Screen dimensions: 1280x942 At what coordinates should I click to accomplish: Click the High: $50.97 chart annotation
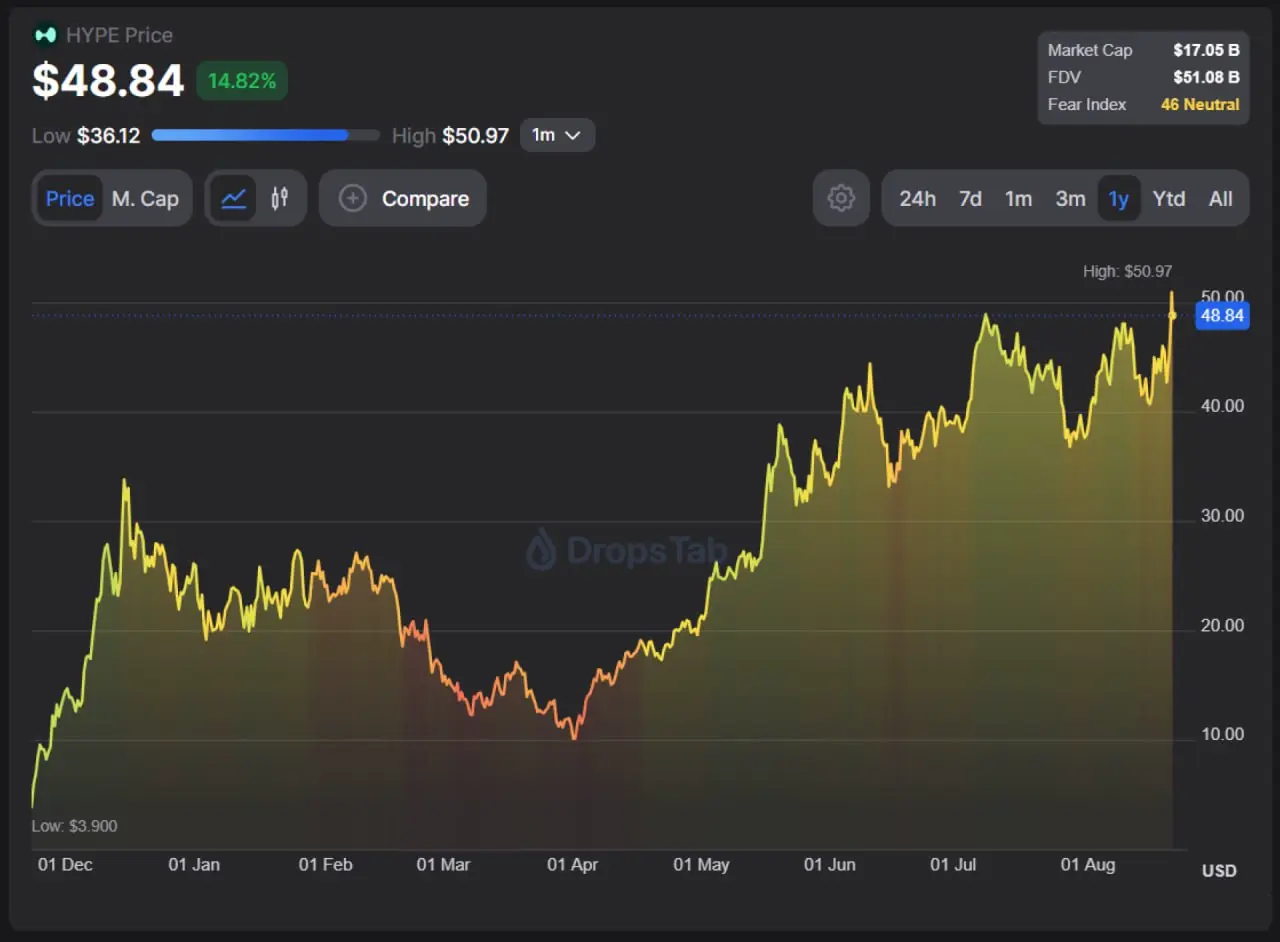tap(1127, 271)
